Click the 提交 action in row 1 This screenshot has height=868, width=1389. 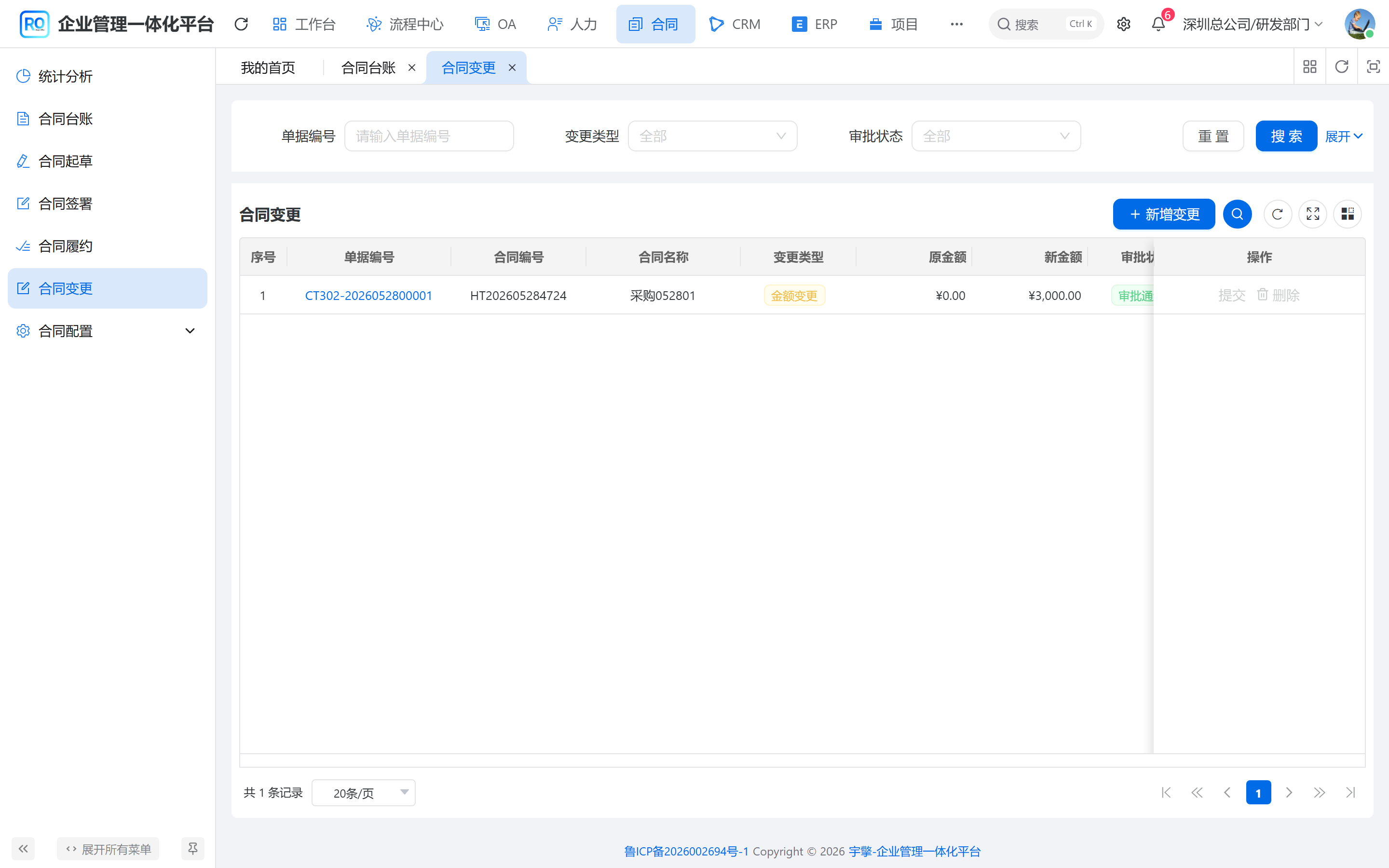pyautogui.click(x=1232, y=295)
